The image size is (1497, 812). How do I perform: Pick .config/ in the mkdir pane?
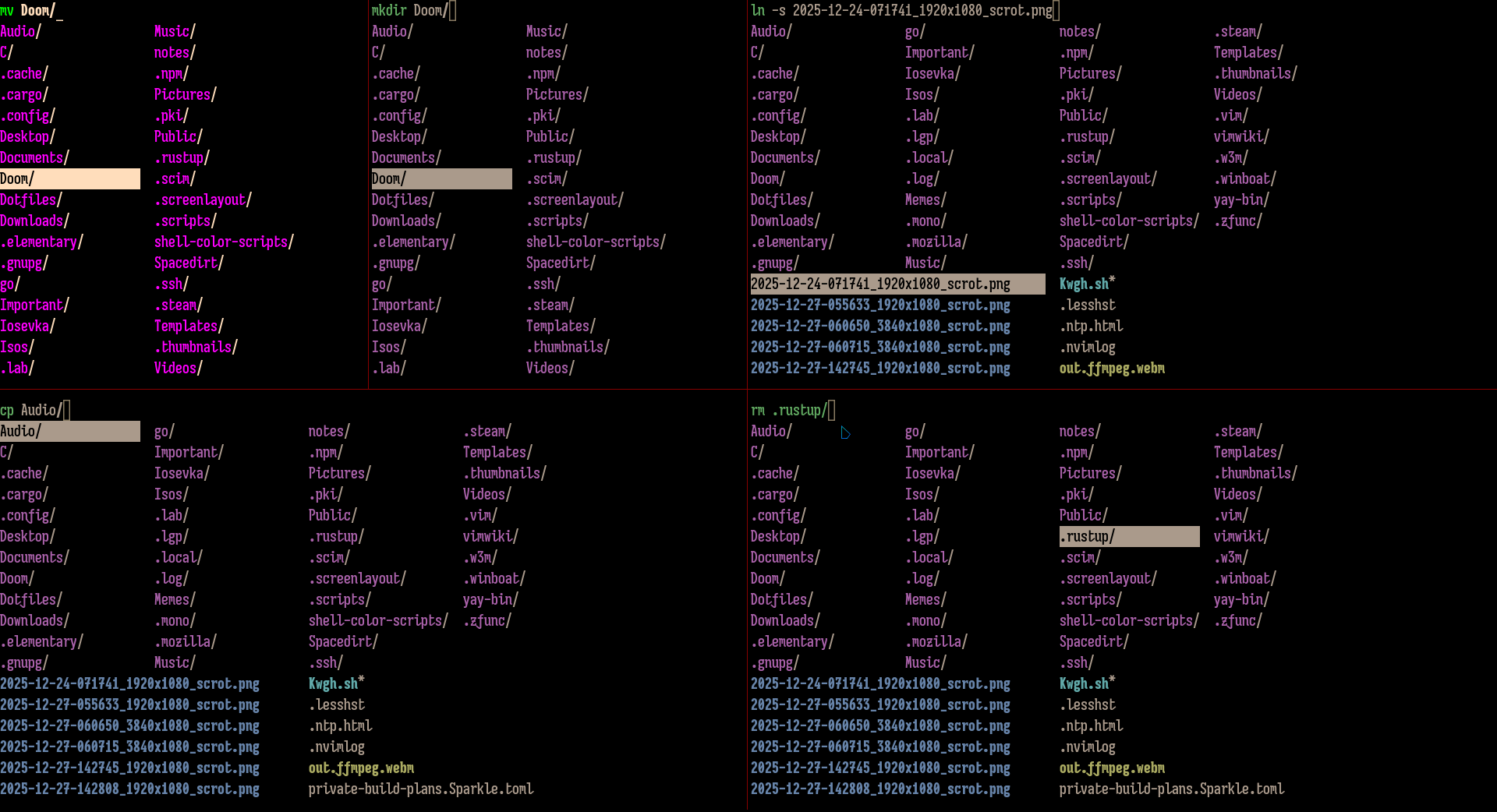point(399,115)
